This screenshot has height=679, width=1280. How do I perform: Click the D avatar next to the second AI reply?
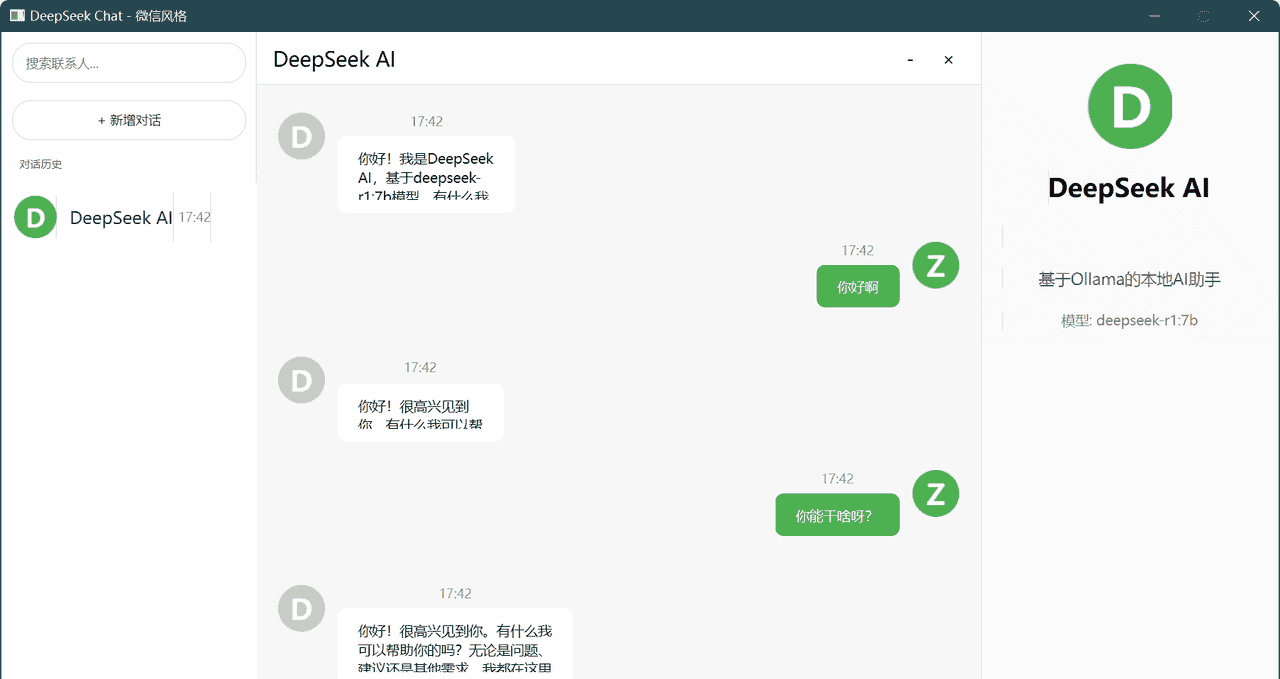(301, 380)
